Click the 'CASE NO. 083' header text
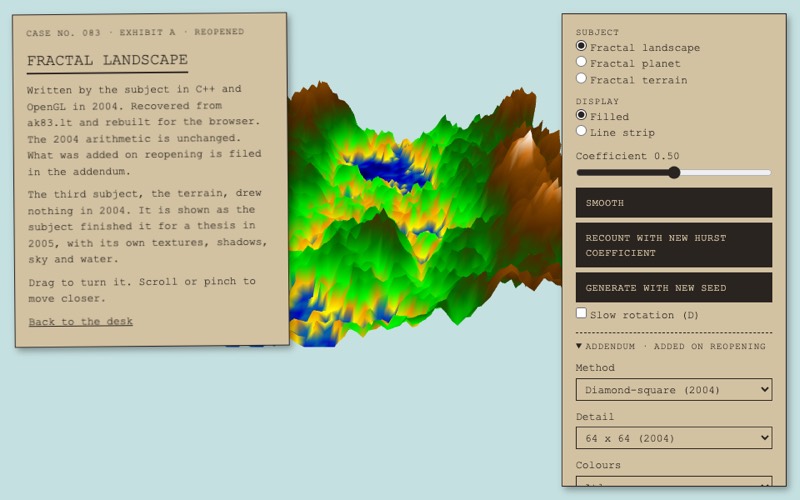Screen dimensions: 800x500 click(x=63, y=33)
